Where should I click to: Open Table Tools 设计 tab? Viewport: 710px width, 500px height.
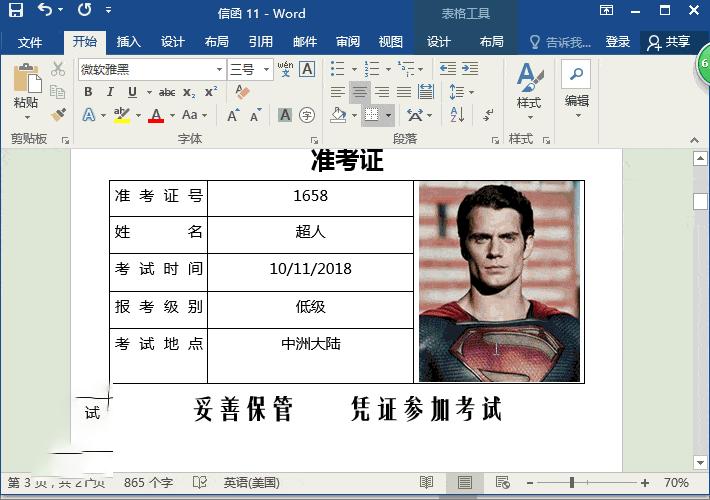tap(439, 42)
